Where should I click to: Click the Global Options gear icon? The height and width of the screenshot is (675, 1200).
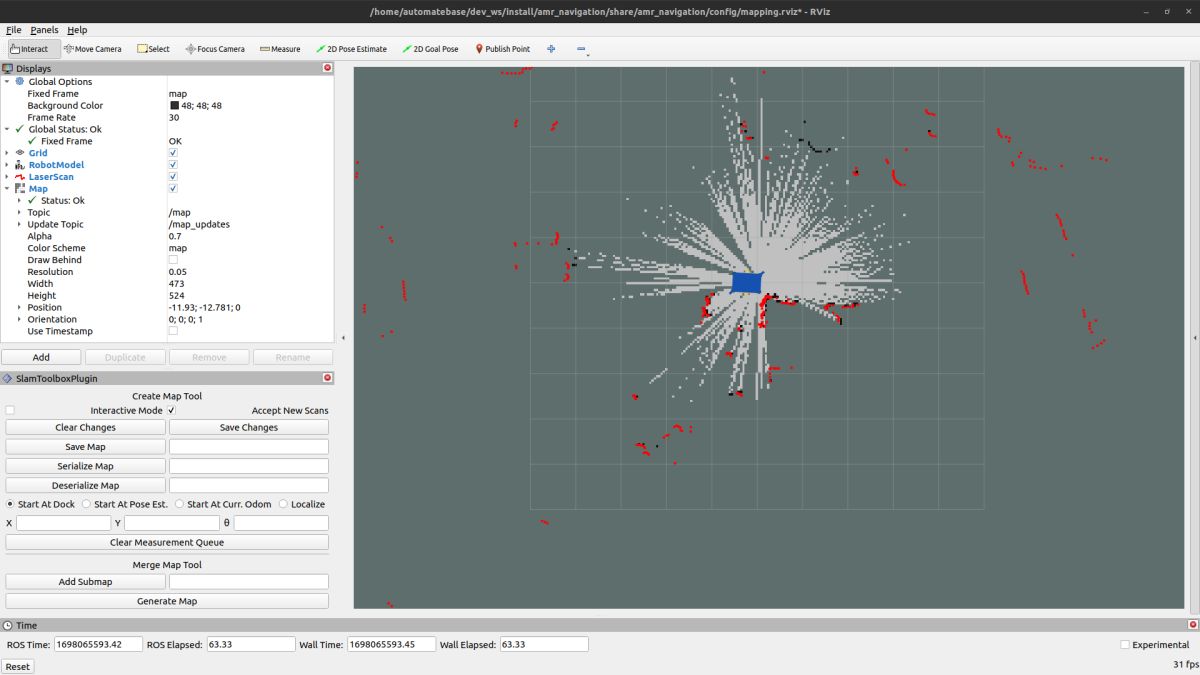click(x=20, y=82)
